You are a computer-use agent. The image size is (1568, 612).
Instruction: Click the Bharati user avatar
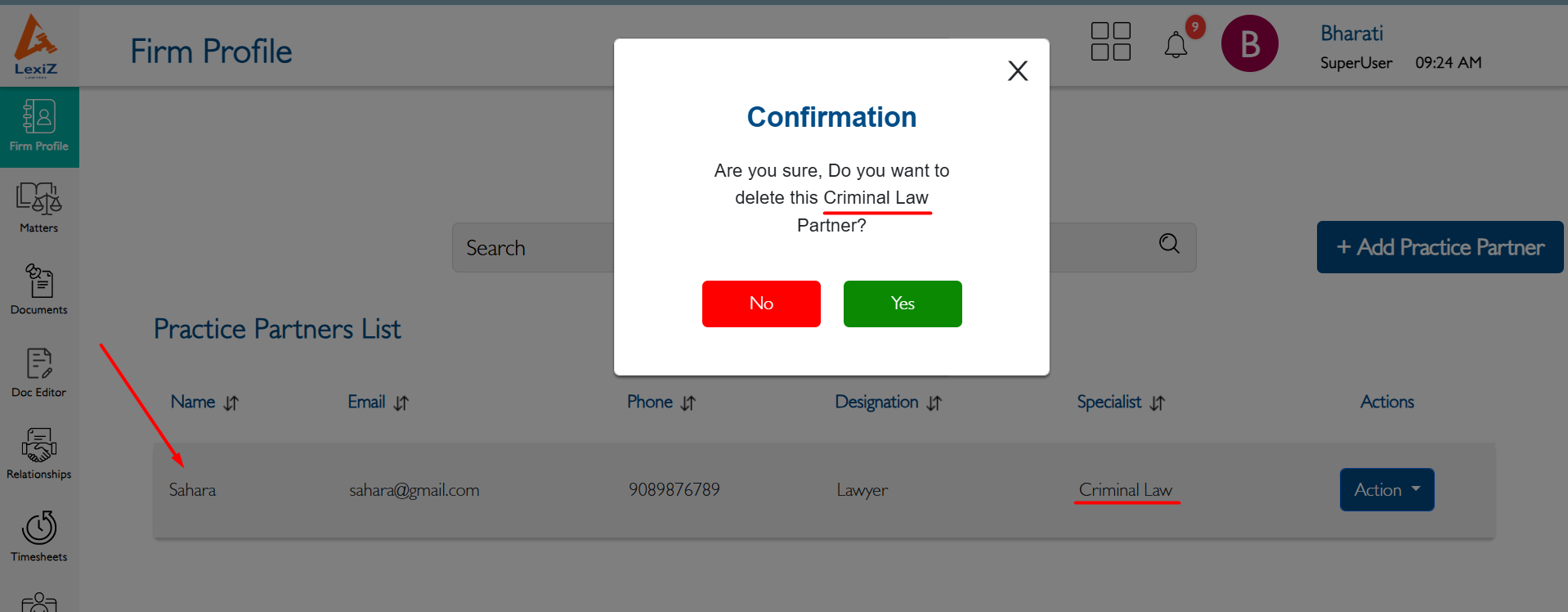point(1249,44)
